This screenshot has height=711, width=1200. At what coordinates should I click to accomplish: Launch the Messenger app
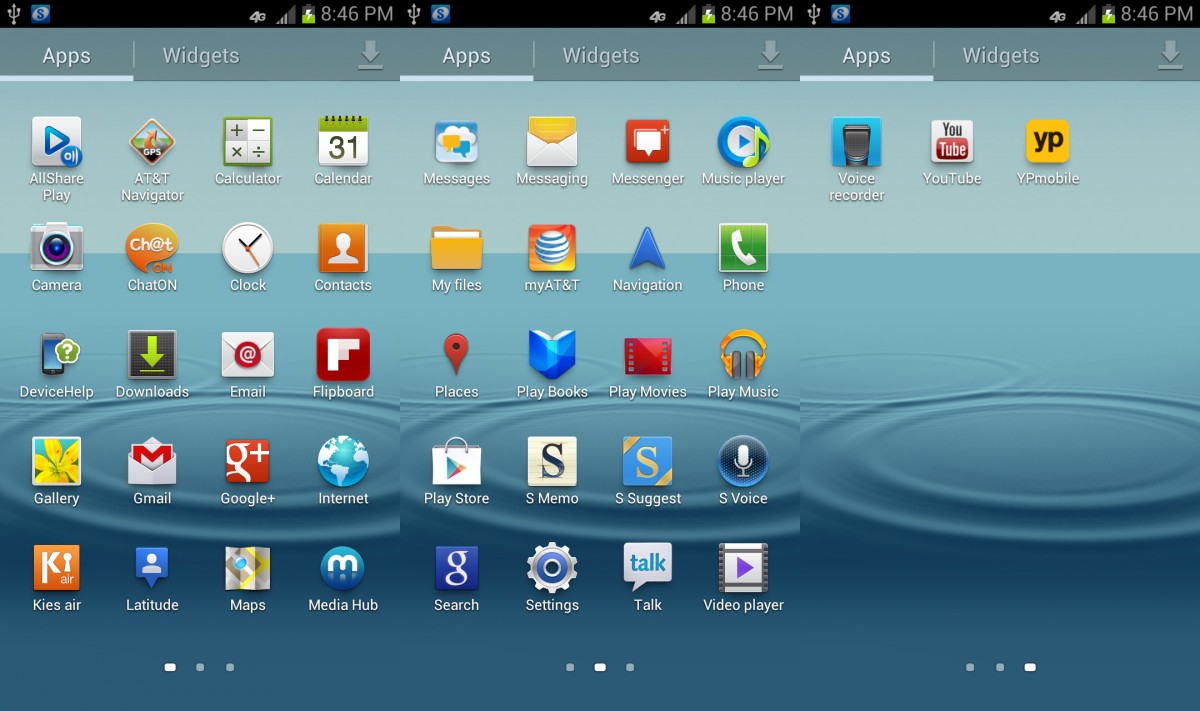648,142
